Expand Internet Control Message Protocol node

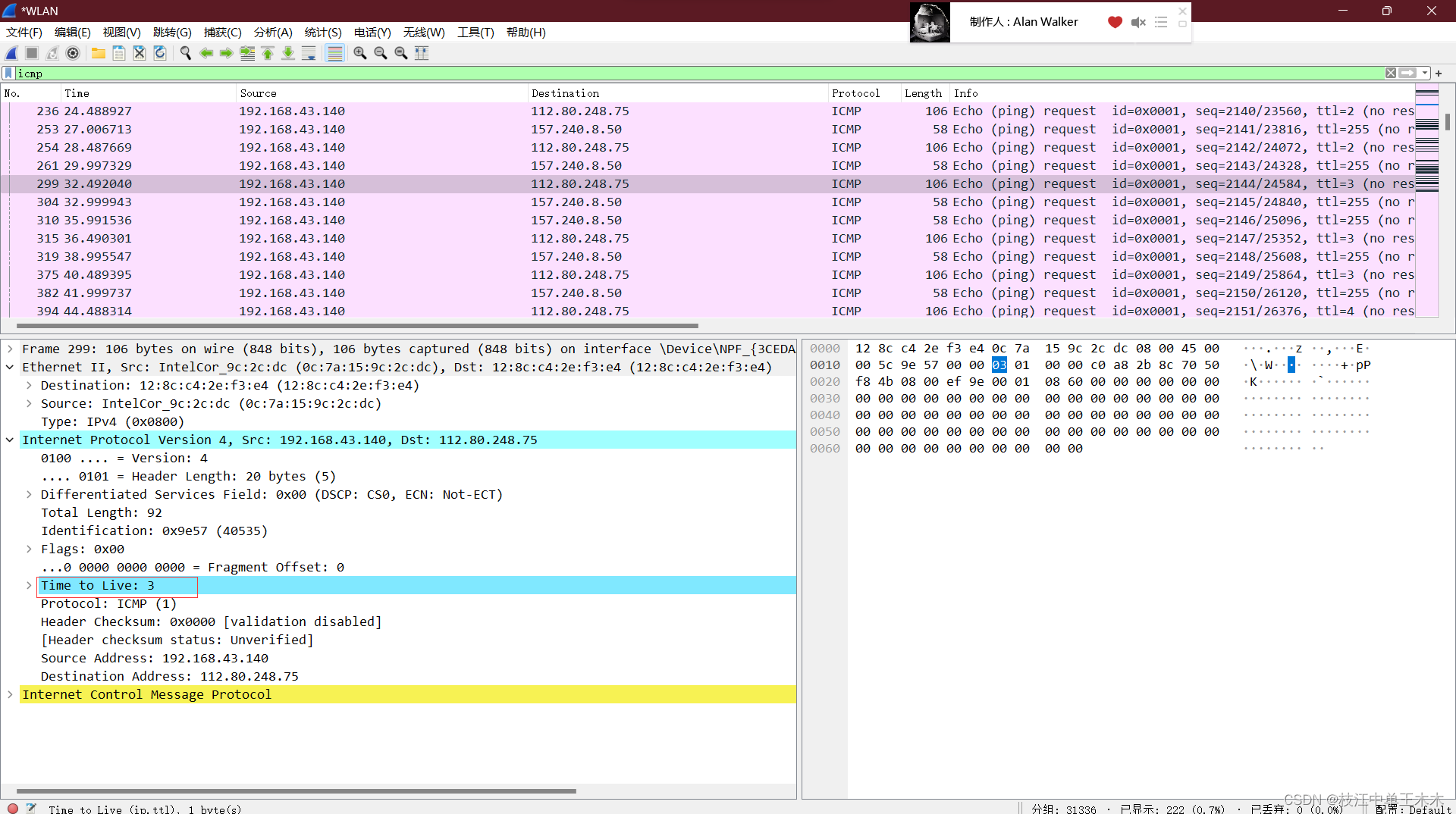pyautogui.click(x=10, y=694)
